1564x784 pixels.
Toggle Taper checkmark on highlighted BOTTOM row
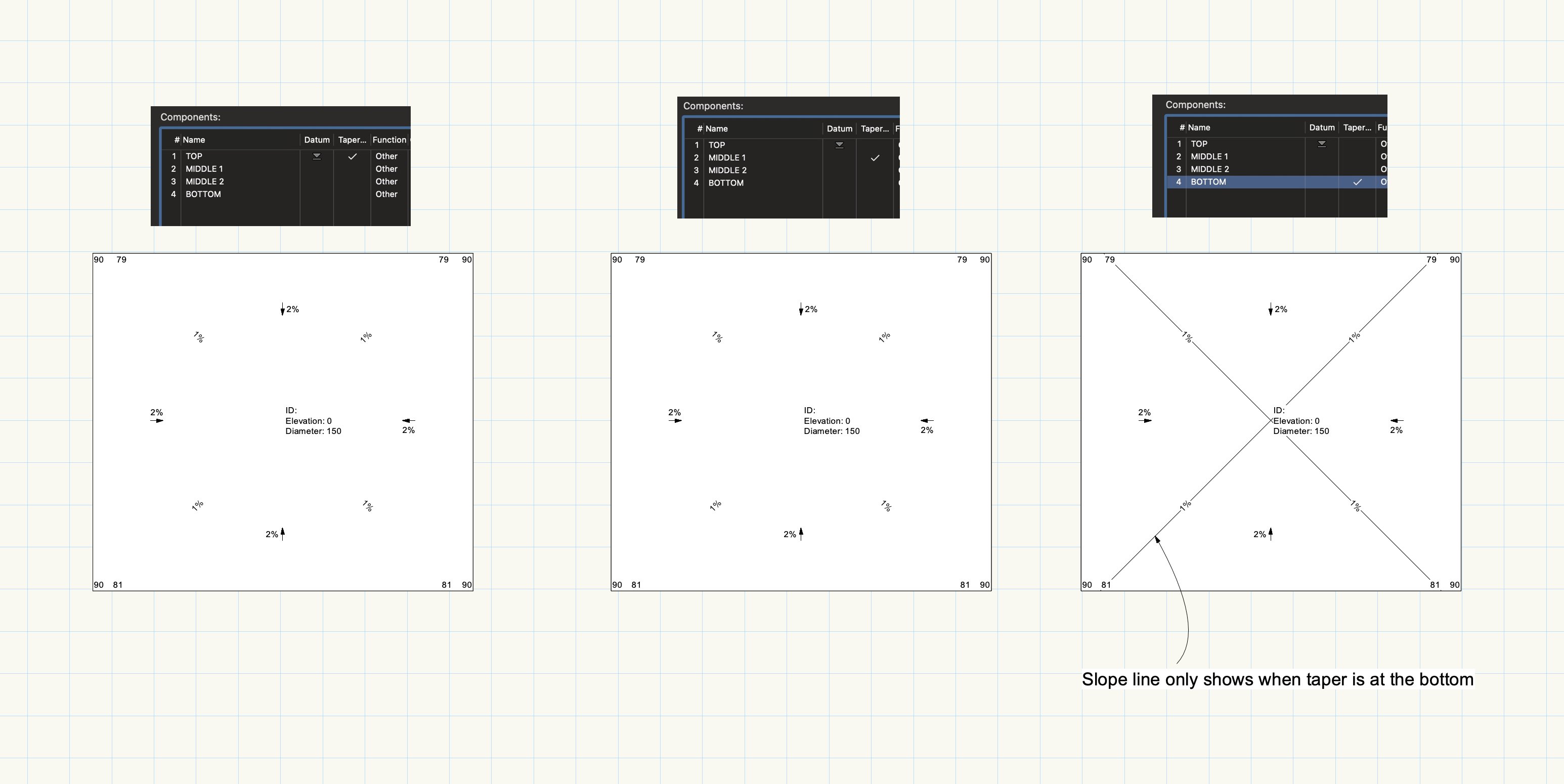coord(1357,182)
